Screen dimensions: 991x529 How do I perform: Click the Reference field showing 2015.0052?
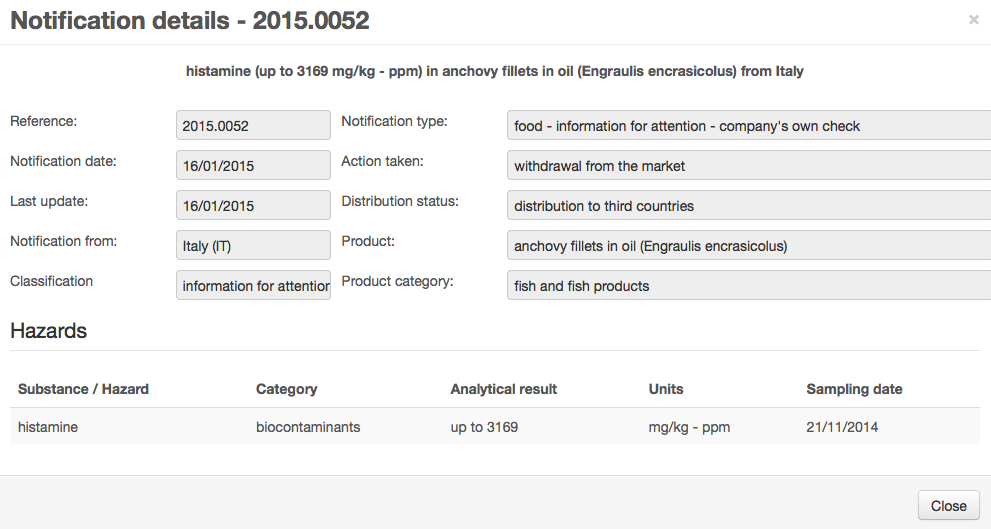pyautogui.click(x=253, y=126)
